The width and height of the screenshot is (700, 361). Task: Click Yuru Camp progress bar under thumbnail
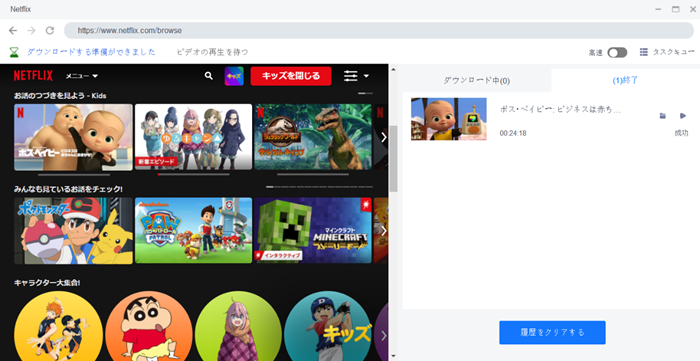click(193, 174)
